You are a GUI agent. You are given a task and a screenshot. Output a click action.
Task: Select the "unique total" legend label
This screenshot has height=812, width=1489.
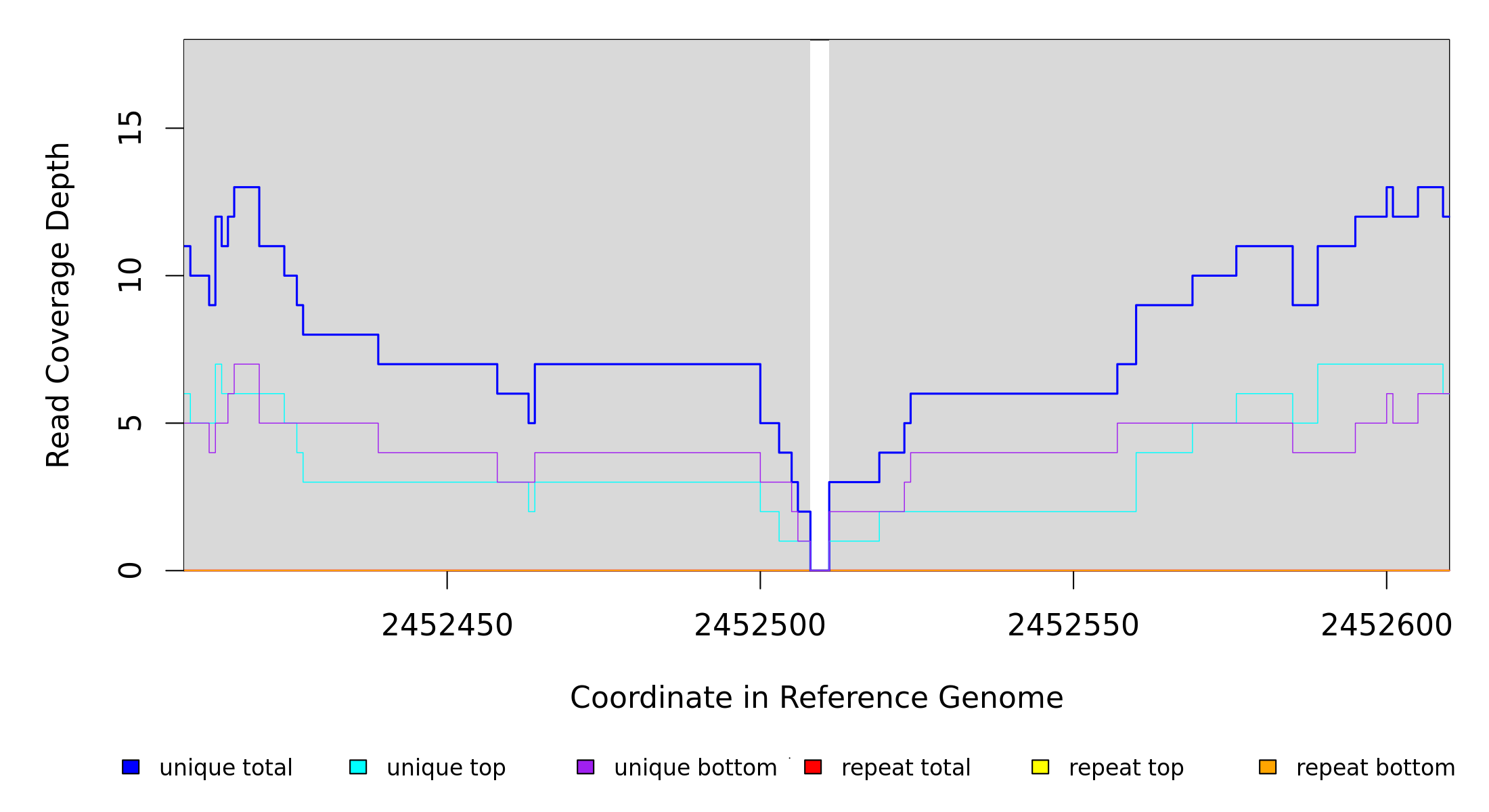(225, 768)
